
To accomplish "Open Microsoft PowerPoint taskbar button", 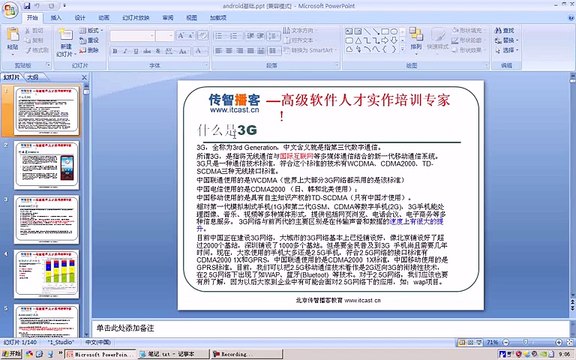I will tap(100, 354).
